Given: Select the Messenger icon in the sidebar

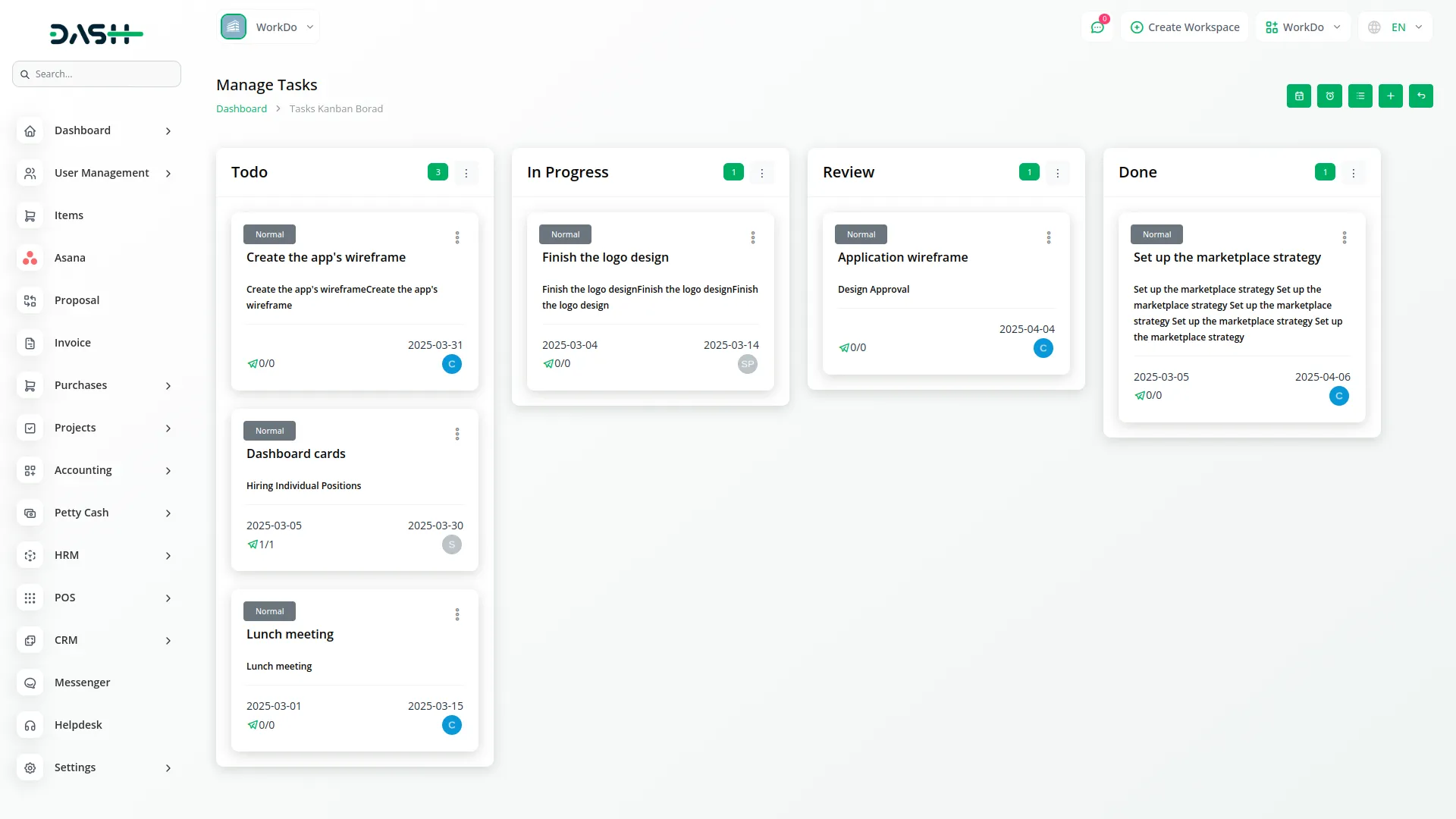Looking at the screenshot, I should pos(30,682).
